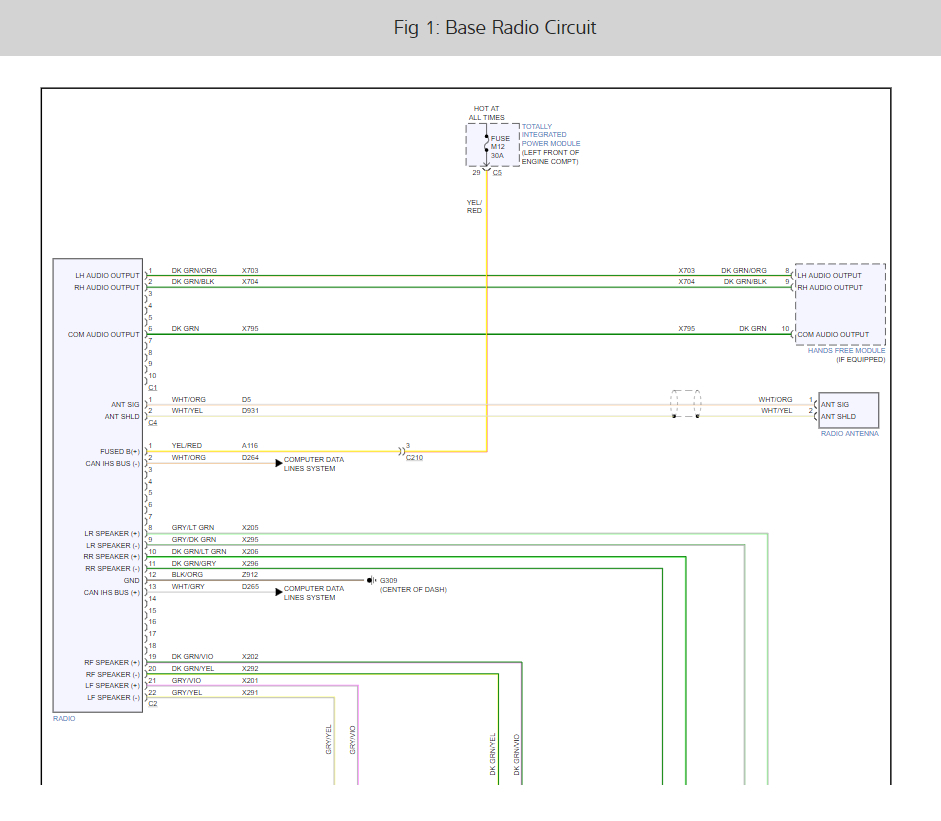Click the arrow next to wire D265
Image resolution: width=941 pixels, height=821 pixels.
(x=278, y=592)
